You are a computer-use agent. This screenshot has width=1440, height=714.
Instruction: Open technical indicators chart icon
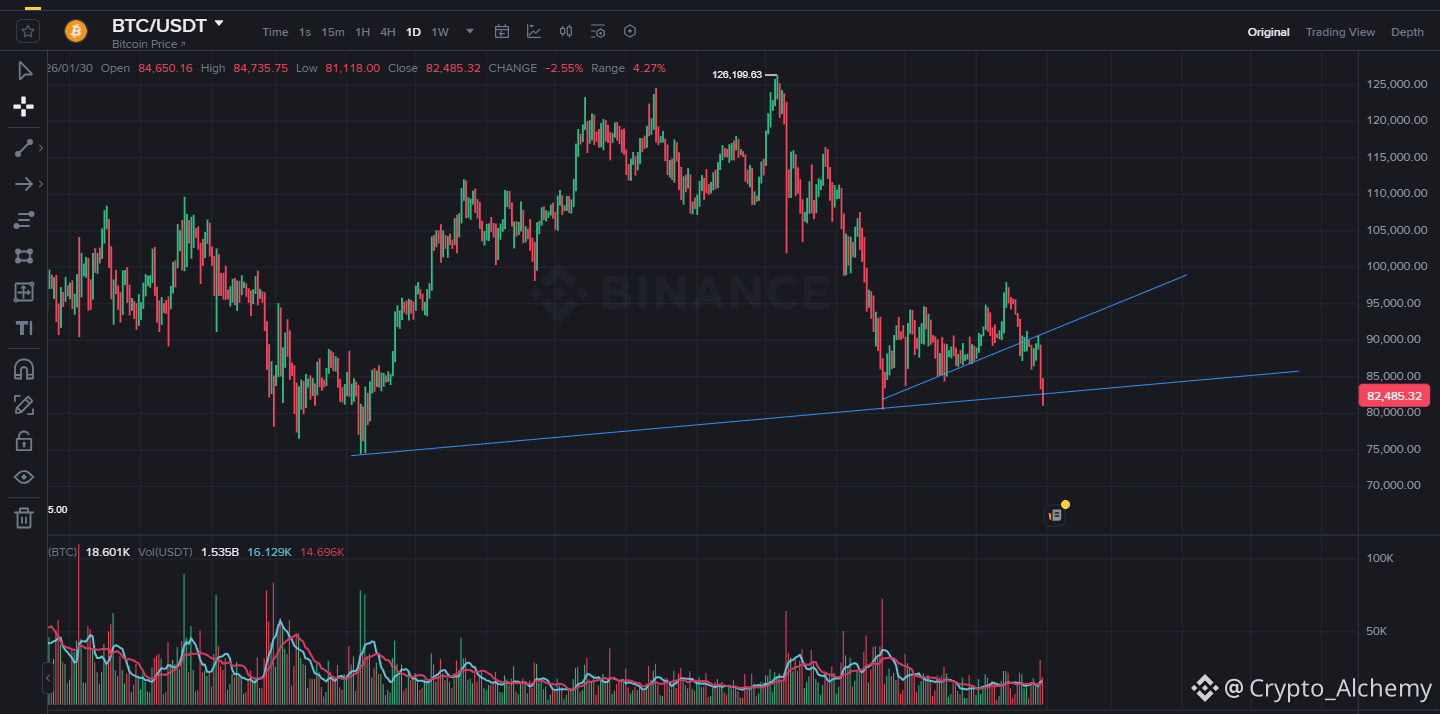534,32
